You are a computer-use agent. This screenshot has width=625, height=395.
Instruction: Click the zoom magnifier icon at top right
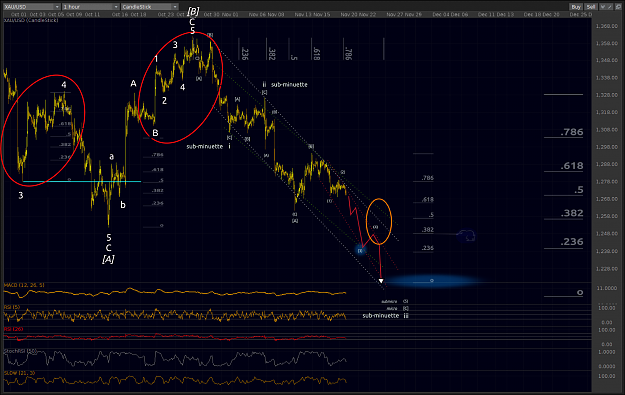point(618,7)
